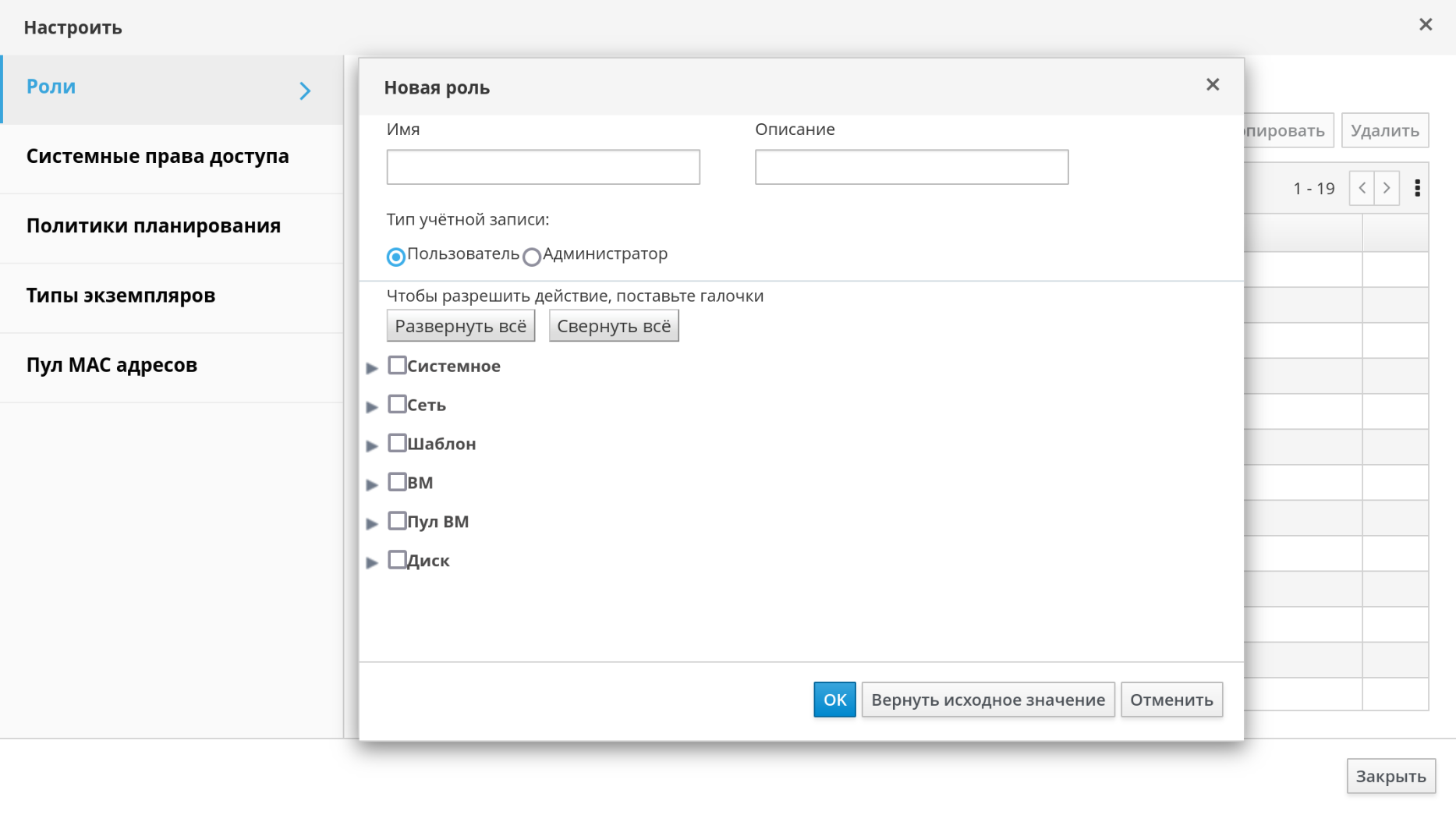The width and height of the screenshot is (1456, 815).
Task: Select the Администратор radio button
Action: click(x=532, y=257)
